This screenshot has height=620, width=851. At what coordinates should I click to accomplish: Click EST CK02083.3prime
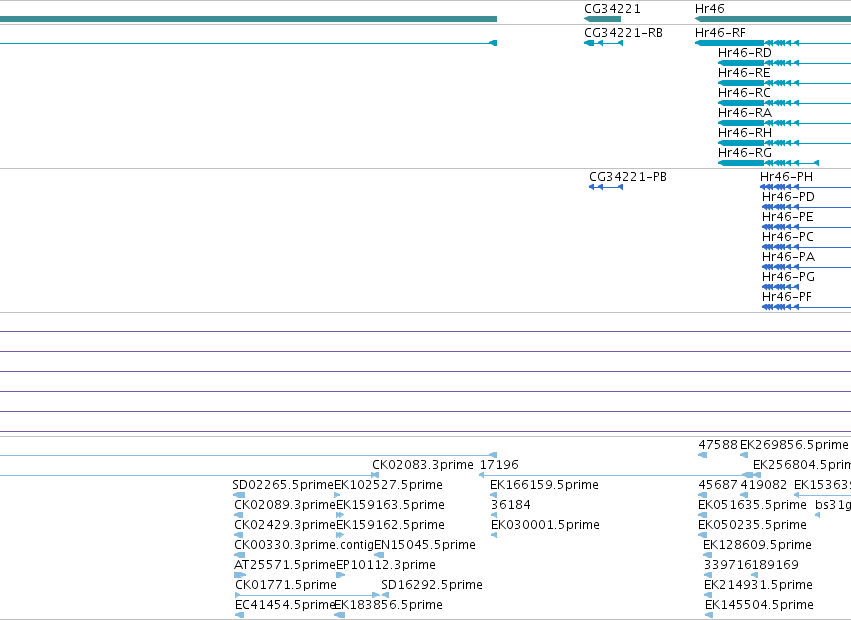(423, 465)
